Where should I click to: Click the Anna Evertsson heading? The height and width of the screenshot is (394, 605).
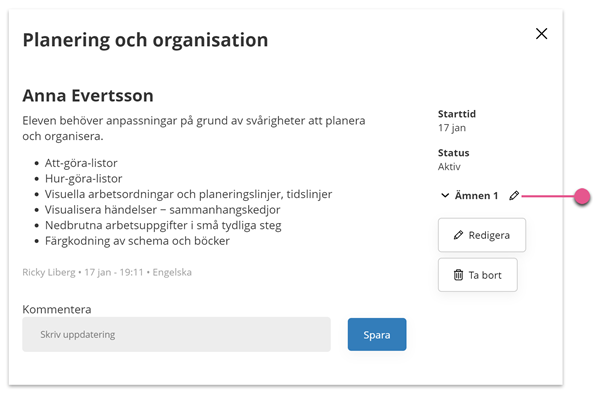point(88,96)
